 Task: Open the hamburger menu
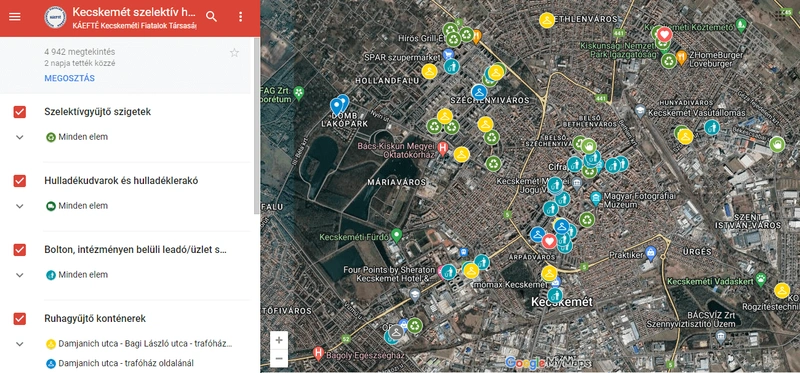15,16
